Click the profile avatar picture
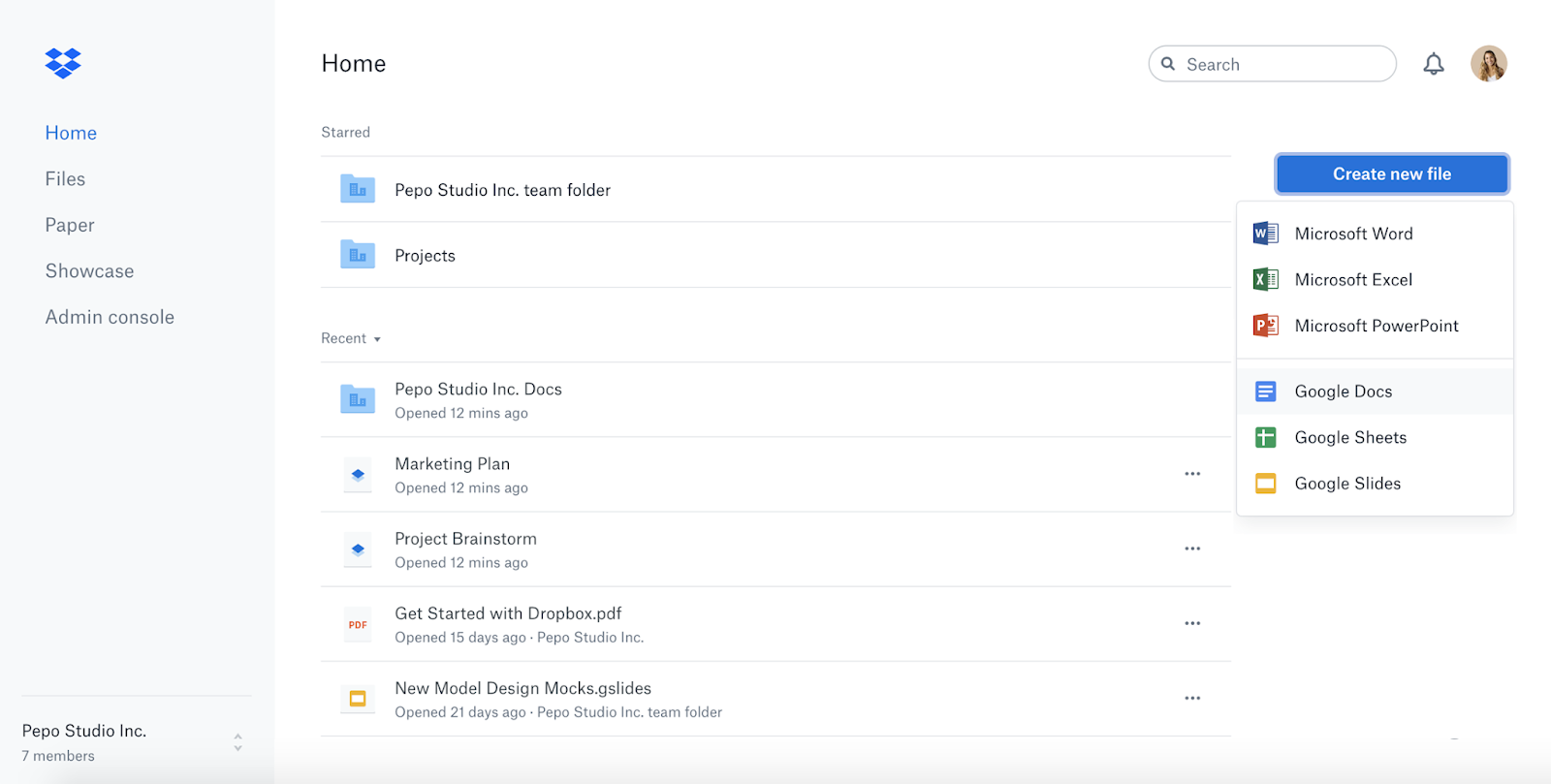 tap(1488, 63)
